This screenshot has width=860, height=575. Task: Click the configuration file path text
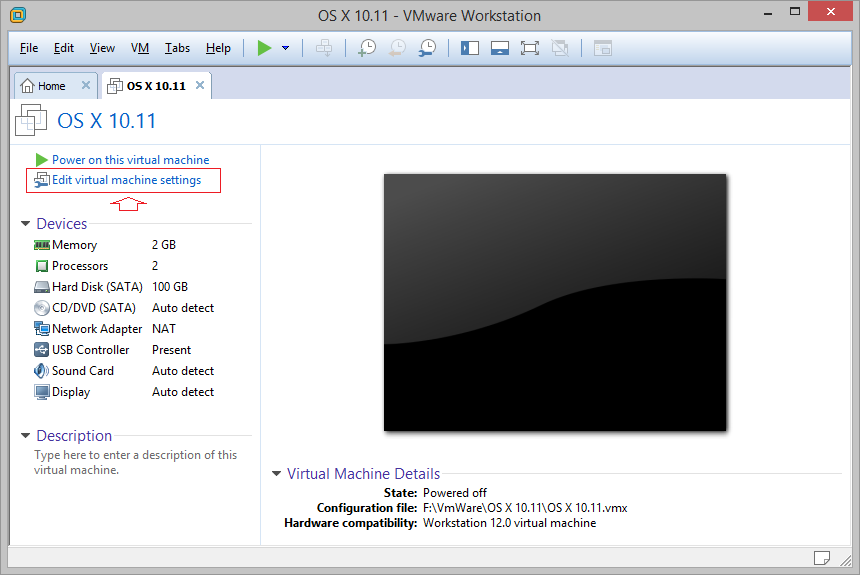pos(525,508)
